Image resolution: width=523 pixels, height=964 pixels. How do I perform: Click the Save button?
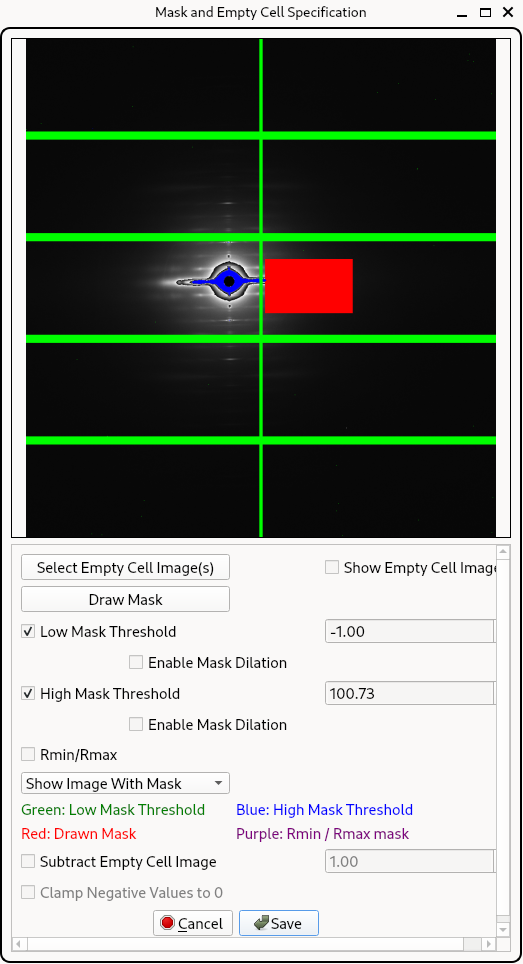point(279,923)
